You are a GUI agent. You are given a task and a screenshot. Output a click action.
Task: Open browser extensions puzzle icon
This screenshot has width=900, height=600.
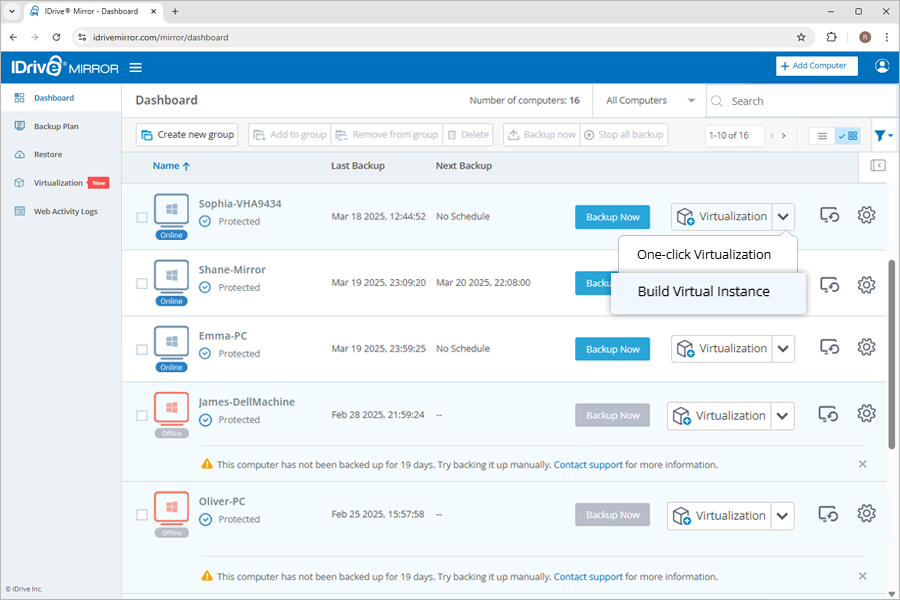(831, 37)
